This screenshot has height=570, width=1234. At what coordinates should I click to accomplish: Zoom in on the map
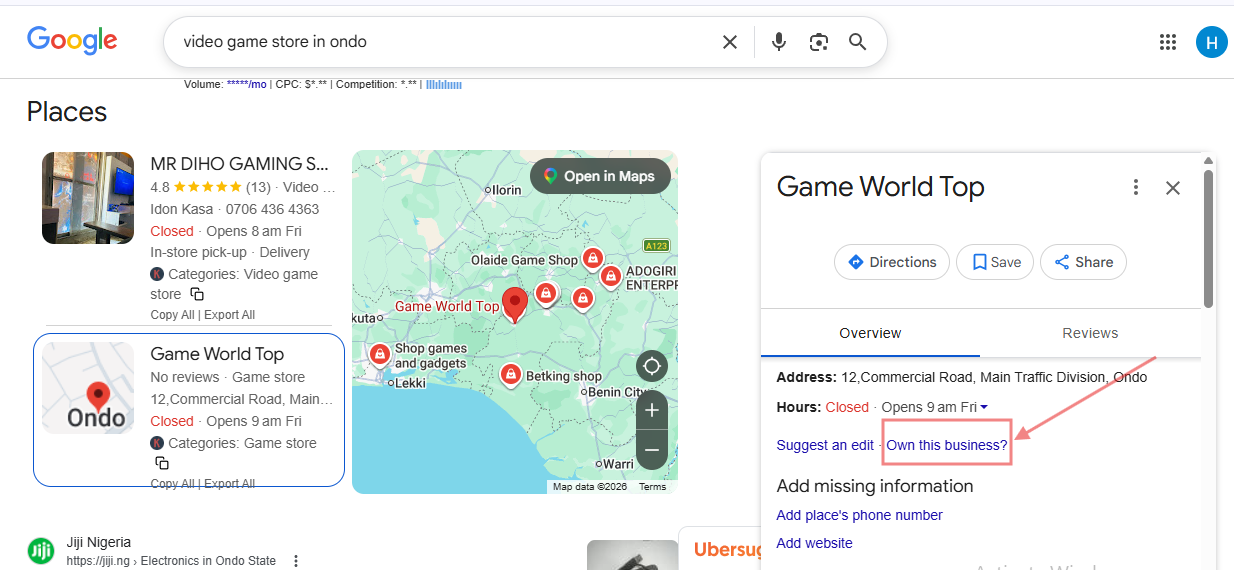(652, 410)
